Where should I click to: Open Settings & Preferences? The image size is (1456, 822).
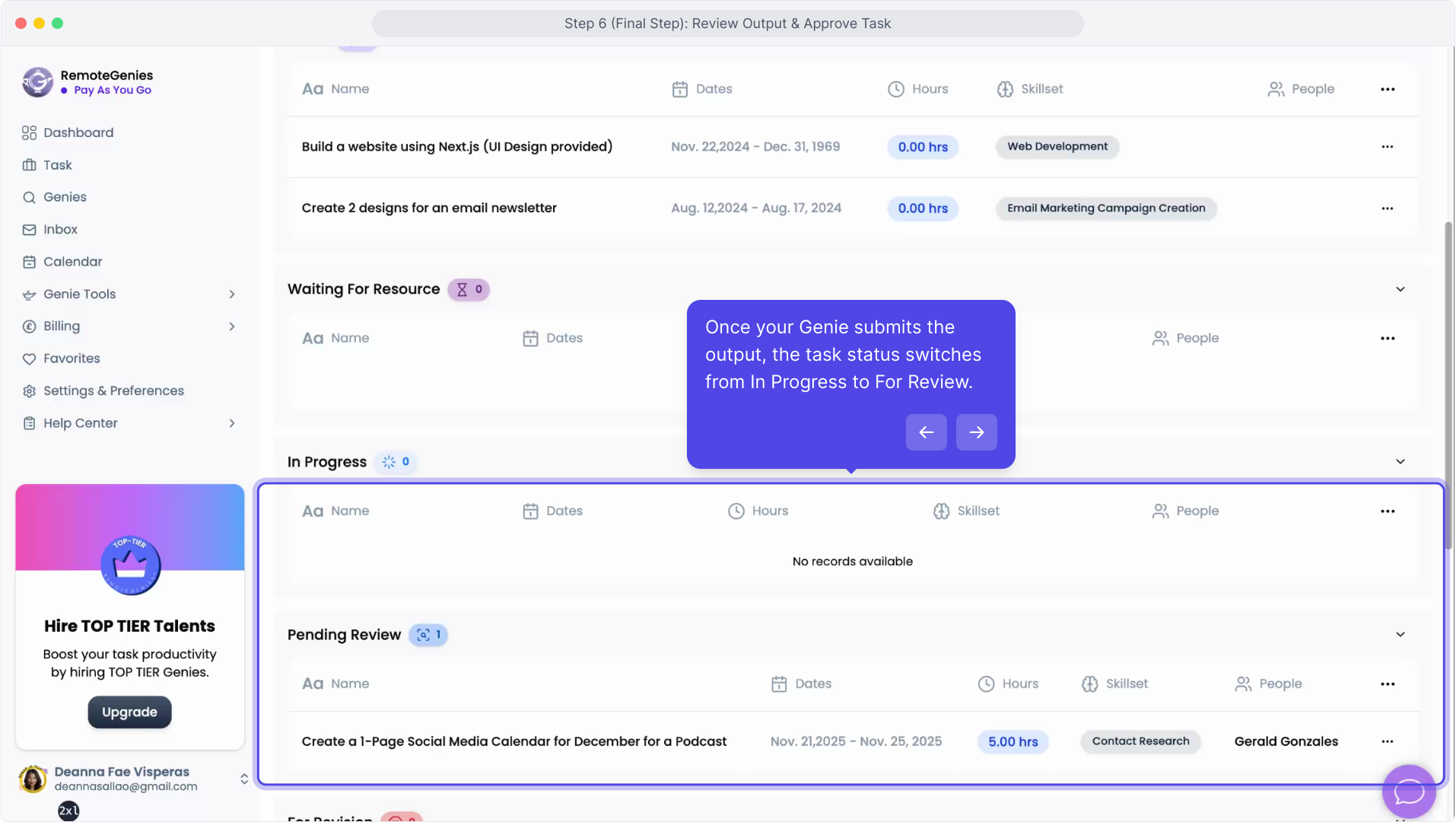pyautogui.click(x=103, y=391)
